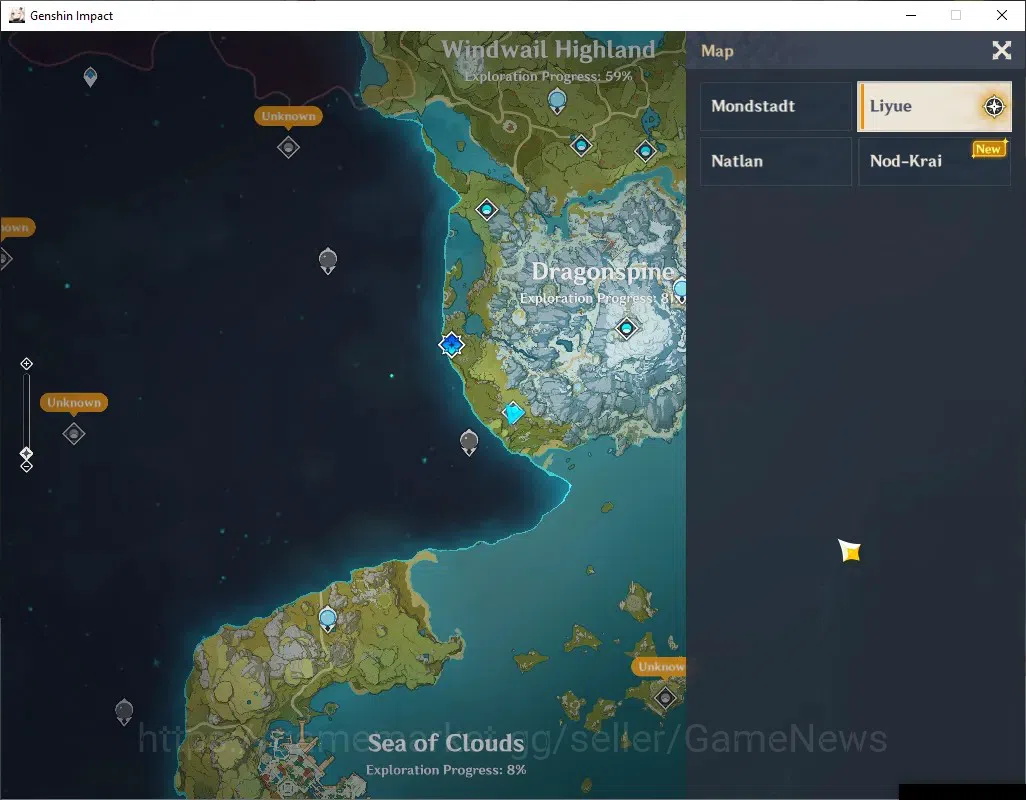The width and height of the screenshot is (1026, 800).
Task: Click 'Exploration Progress: 59%' text
Action: tap(548, 77)
